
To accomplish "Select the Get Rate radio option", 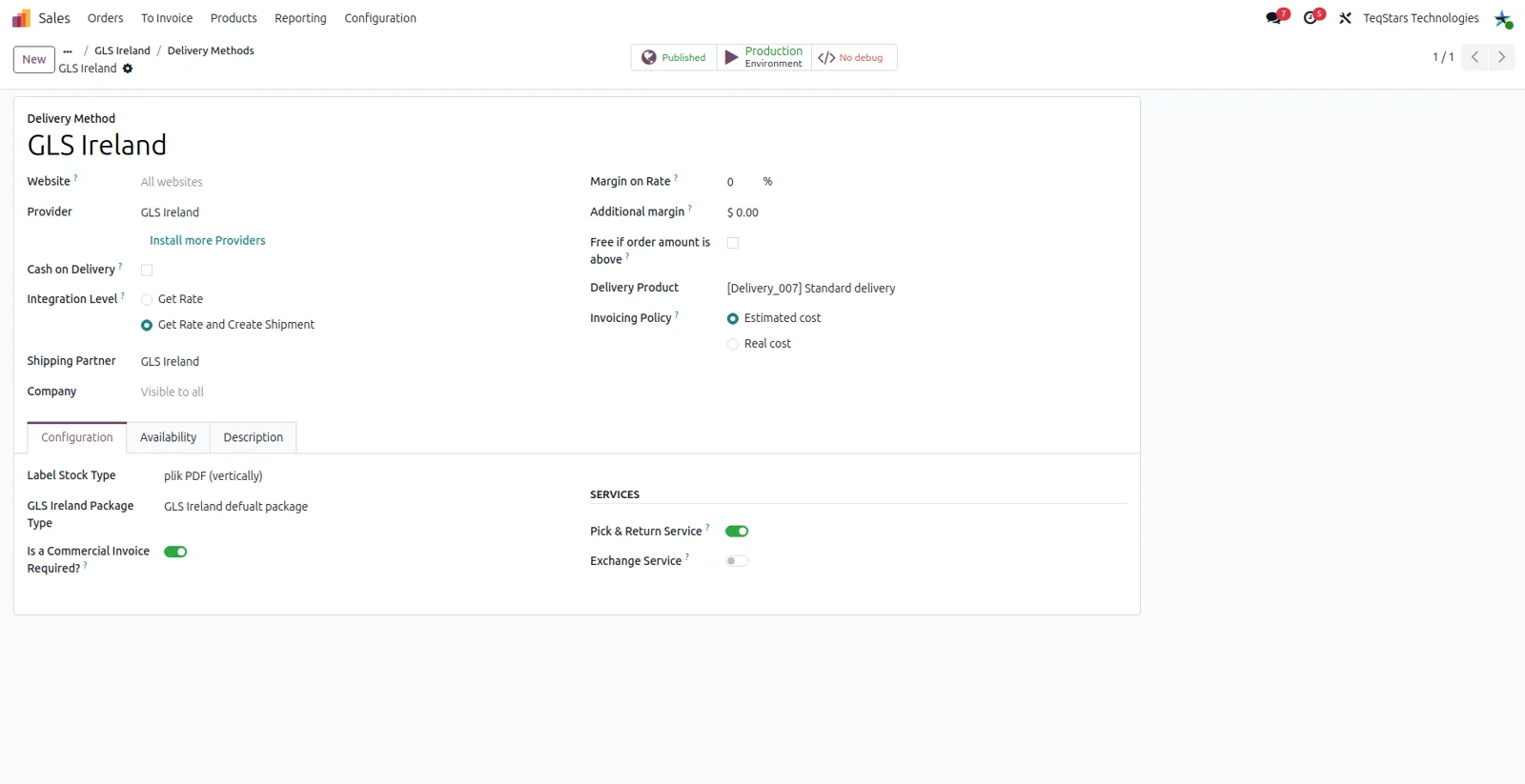I will [x=147, y=300].
